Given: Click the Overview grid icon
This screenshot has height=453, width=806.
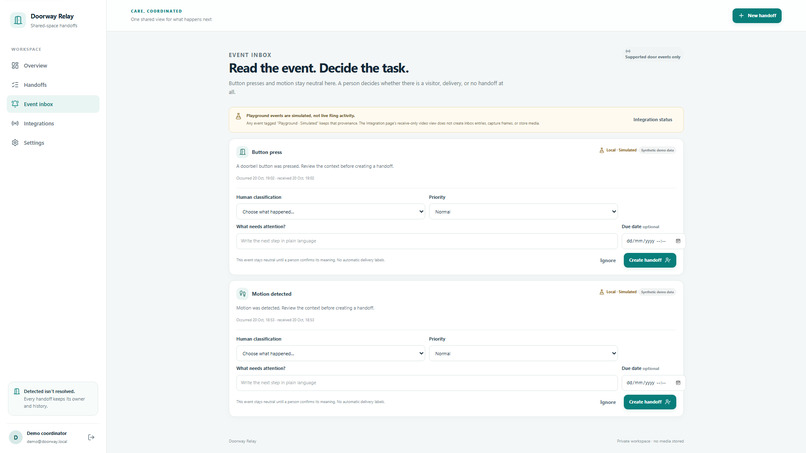Looking at the screenshot, I should 15,66.
